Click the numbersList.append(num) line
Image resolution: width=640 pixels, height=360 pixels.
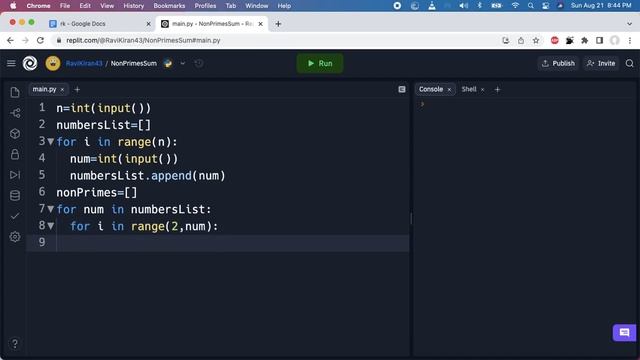click(x=147, y=176)
